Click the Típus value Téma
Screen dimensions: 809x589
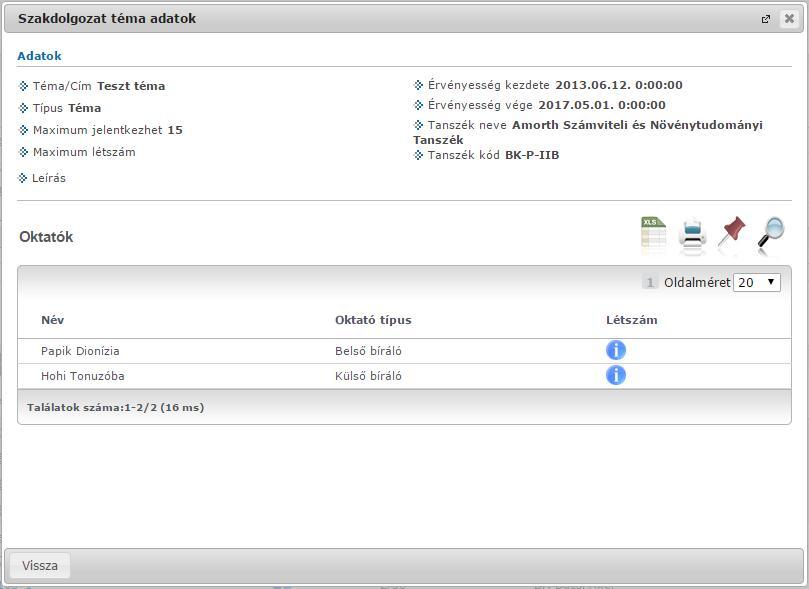(x=85, y=108)
